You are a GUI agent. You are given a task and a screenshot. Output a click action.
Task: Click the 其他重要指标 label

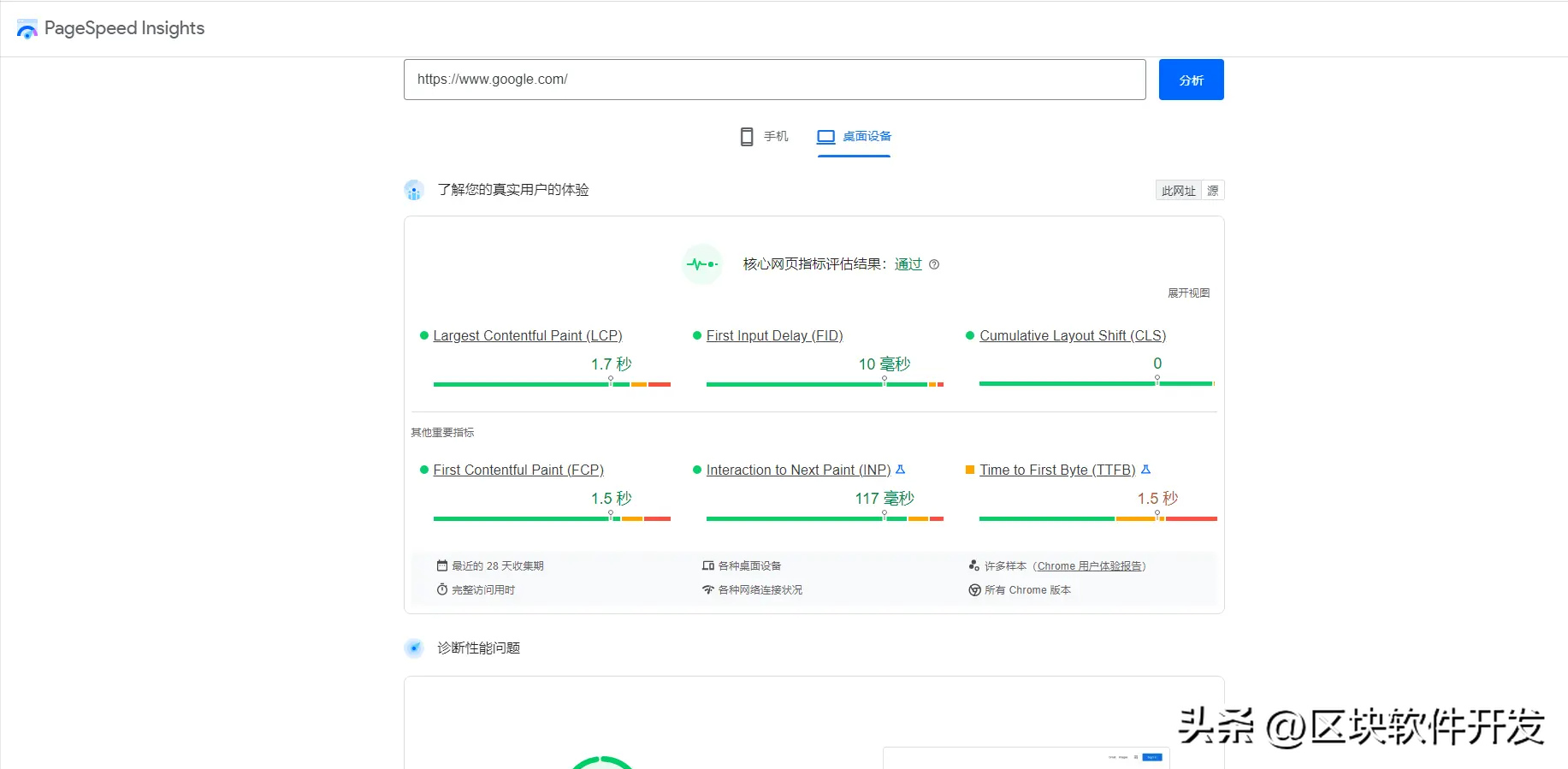pyautogui.click(x=442, y=433)
